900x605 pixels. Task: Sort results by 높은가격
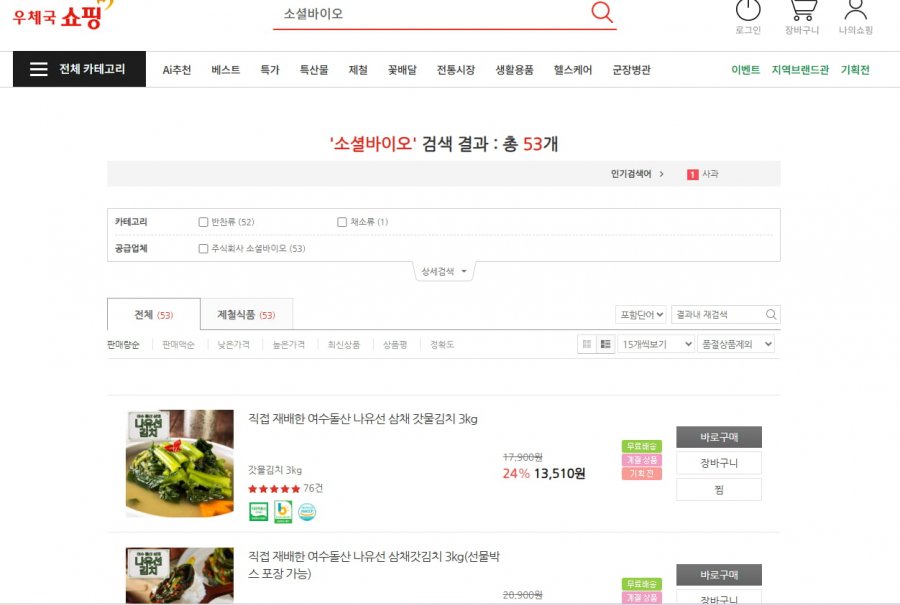click(289, 345)
